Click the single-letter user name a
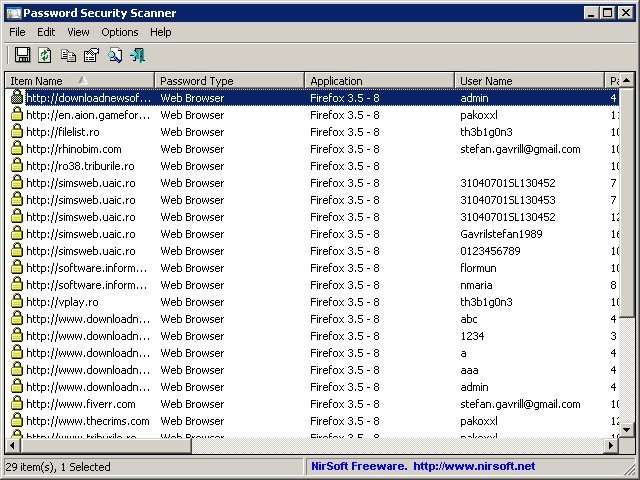The height and width of the screenshot is (480, 640). tap(463, 353)
